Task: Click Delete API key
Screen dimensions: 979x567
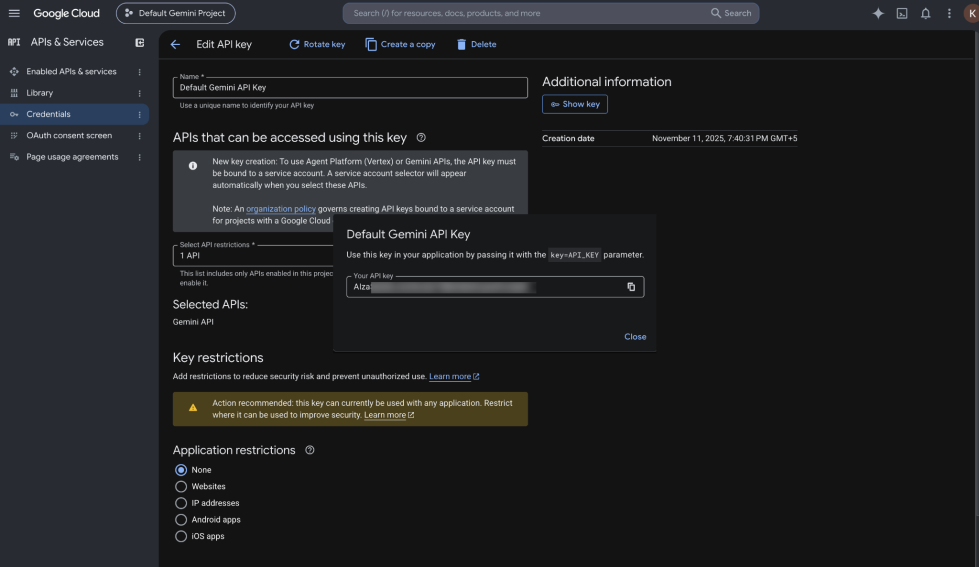Action: point(476,44)
